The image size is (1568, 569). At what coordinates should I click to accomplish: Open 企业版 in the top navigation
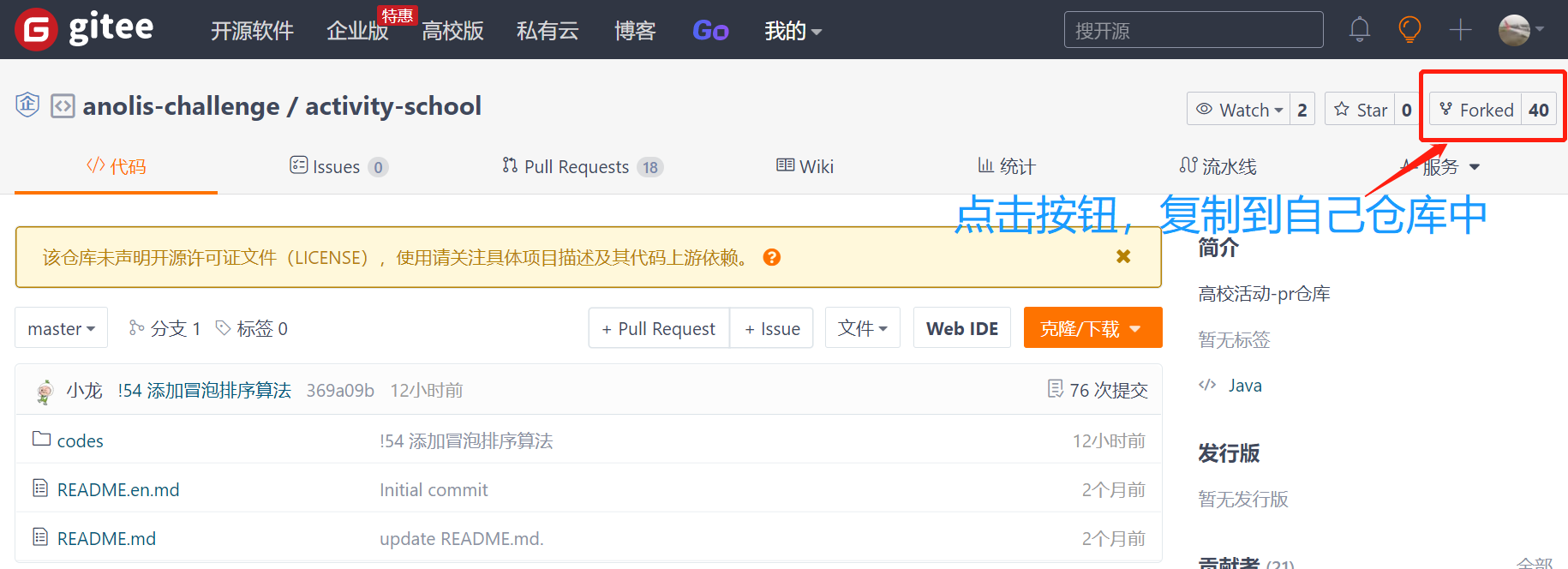[357, 31]
